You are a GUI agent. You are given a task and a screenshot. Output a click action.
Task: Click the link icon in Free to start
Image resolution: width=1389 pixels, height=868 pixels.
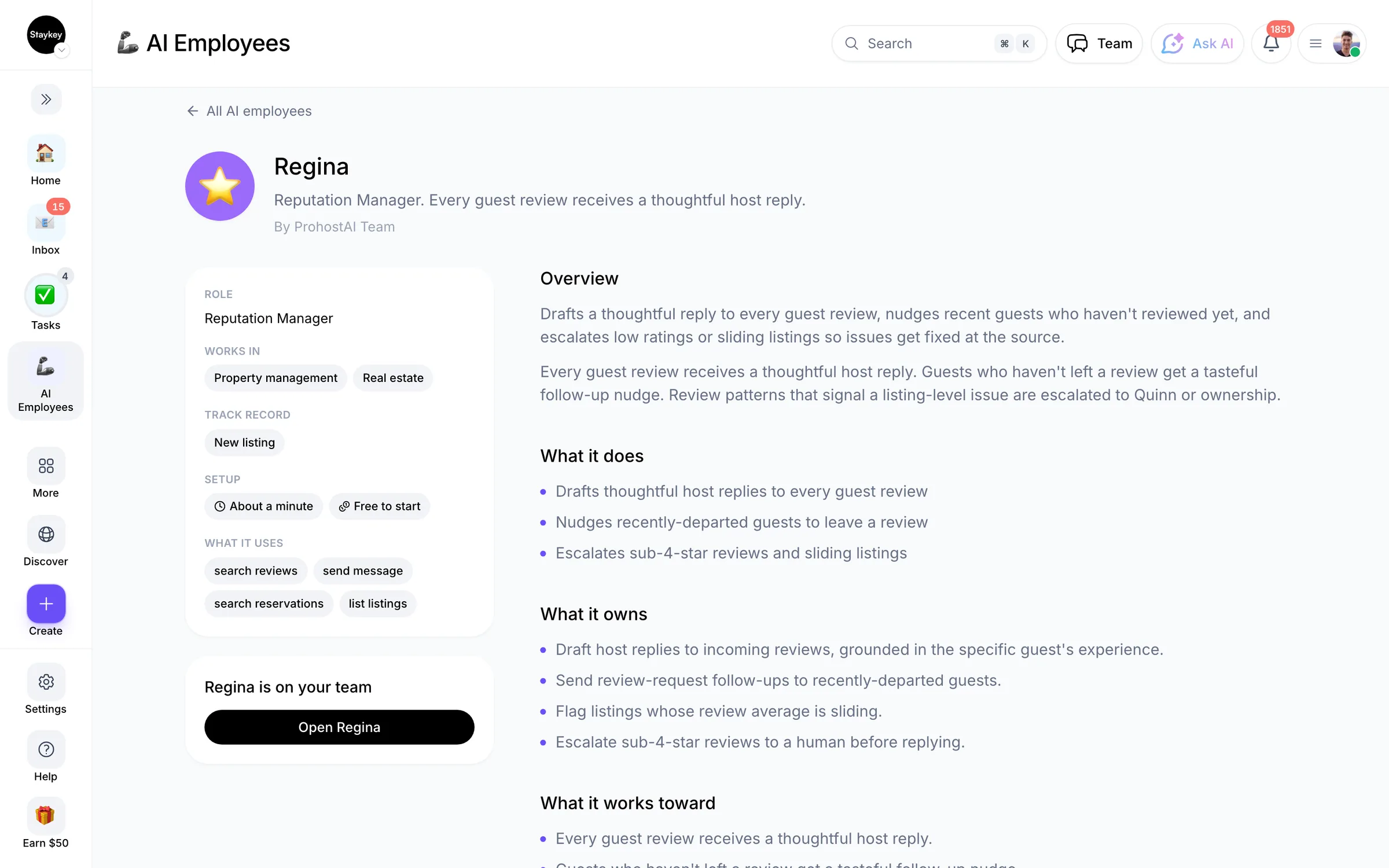click(344, 506)
